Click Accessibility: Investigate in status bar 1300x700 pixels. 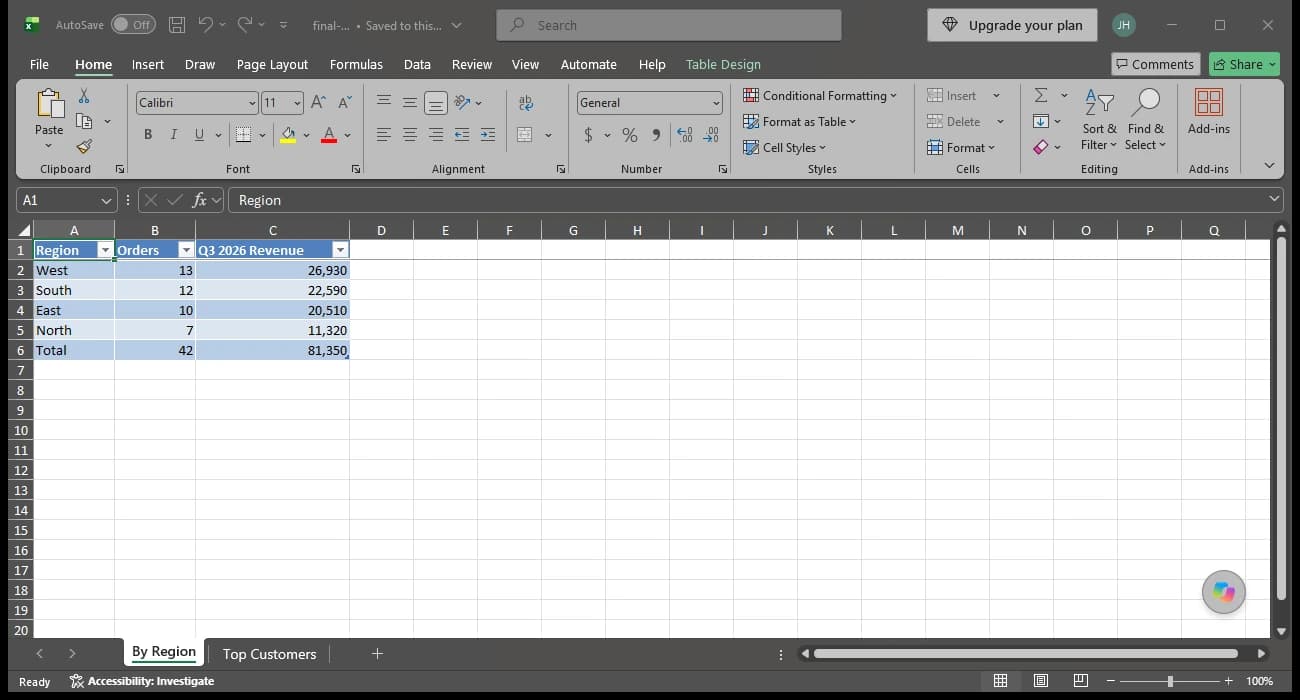(142, 681)
